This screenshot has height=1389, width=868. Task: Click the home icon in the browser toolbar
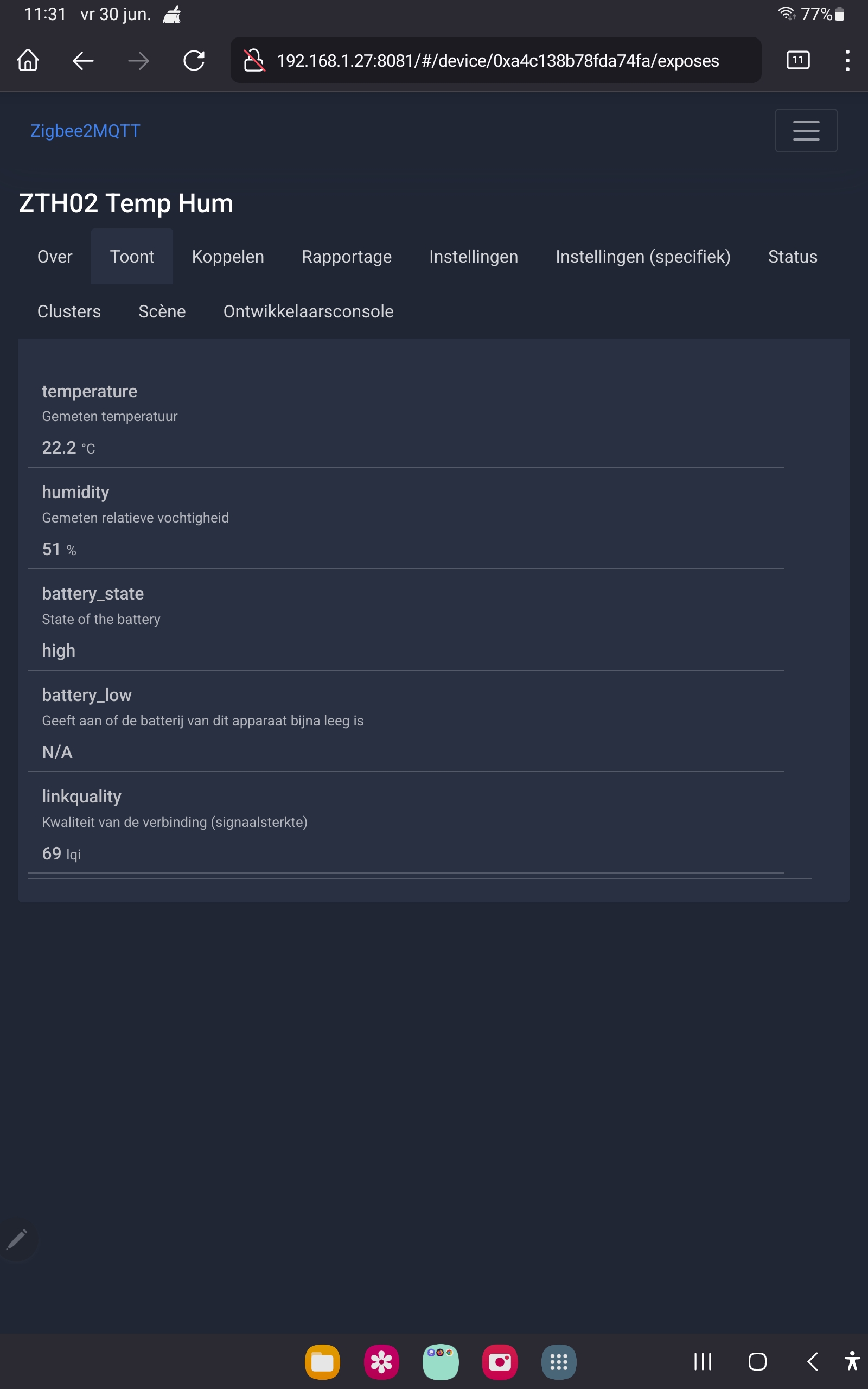coord(28,60)
